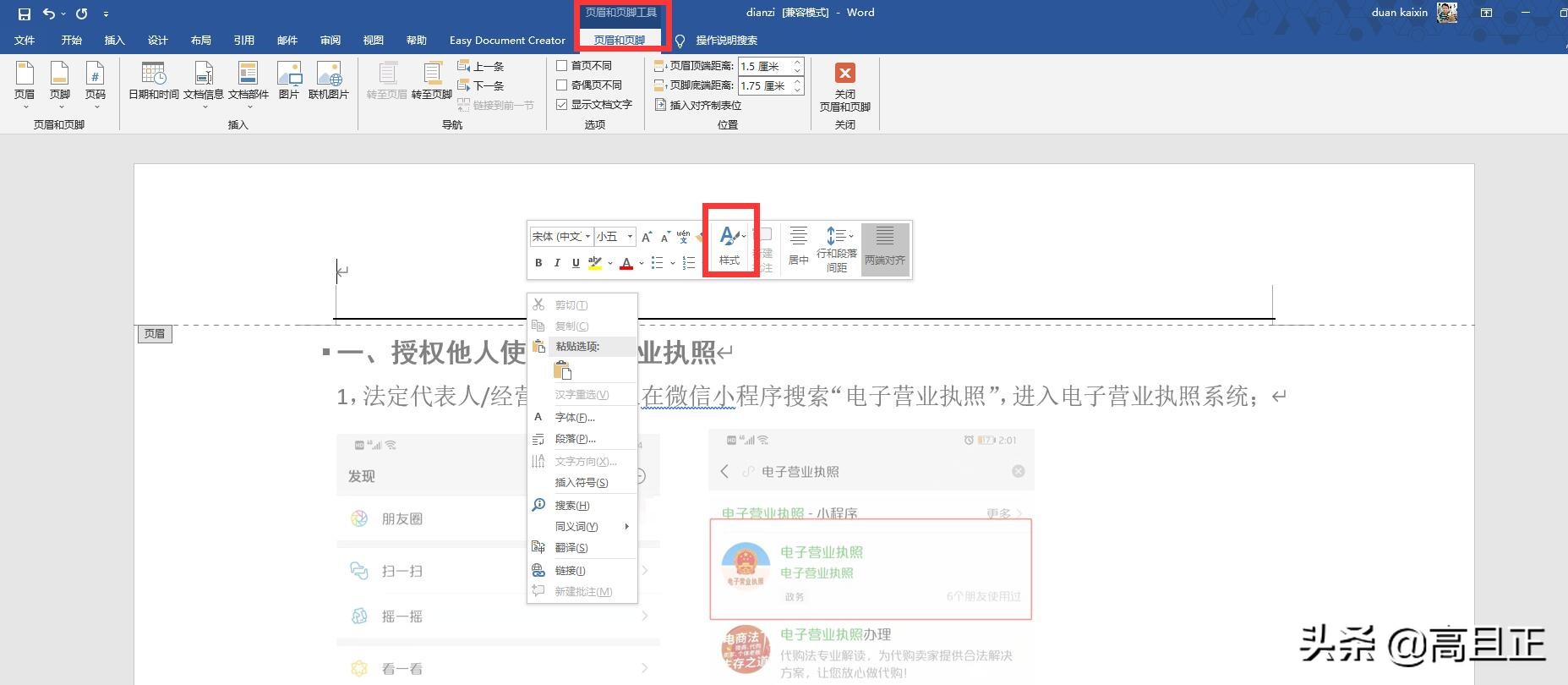This screenshot has height=685, width=1568.
Task: Click the red font color A swatch
Action: 626,263
